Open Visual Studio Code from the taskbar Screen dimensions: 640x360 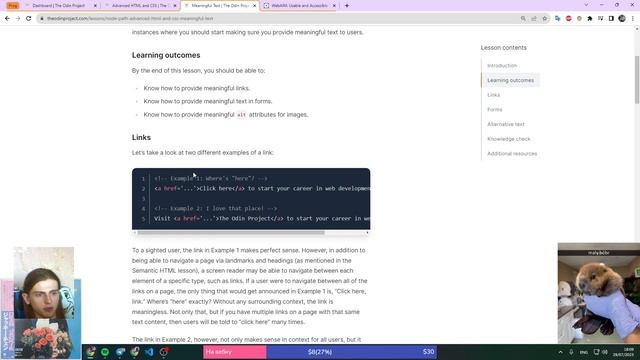coord(149,352)
